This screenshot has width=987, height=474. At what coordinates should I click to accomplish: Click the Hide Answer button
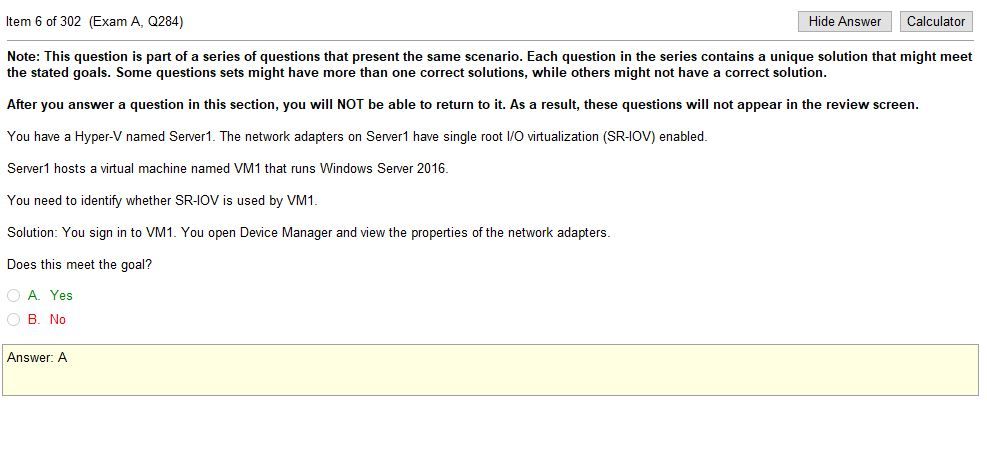845,21
